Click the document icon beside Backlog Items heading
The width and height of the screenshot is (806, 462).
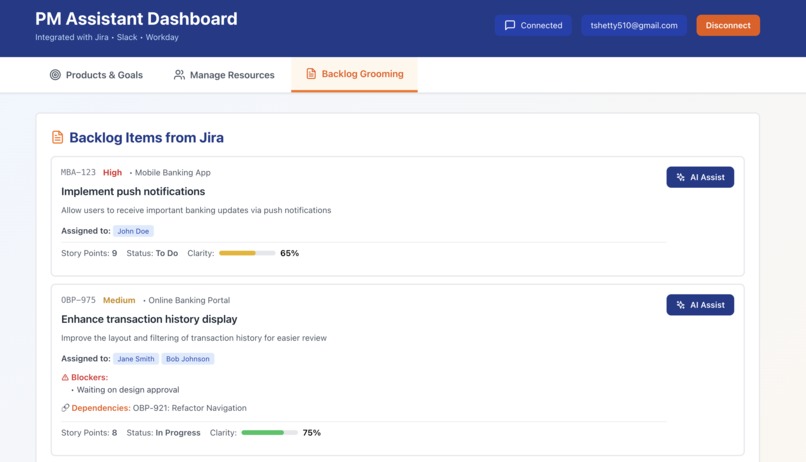click(x=58, y=137)
